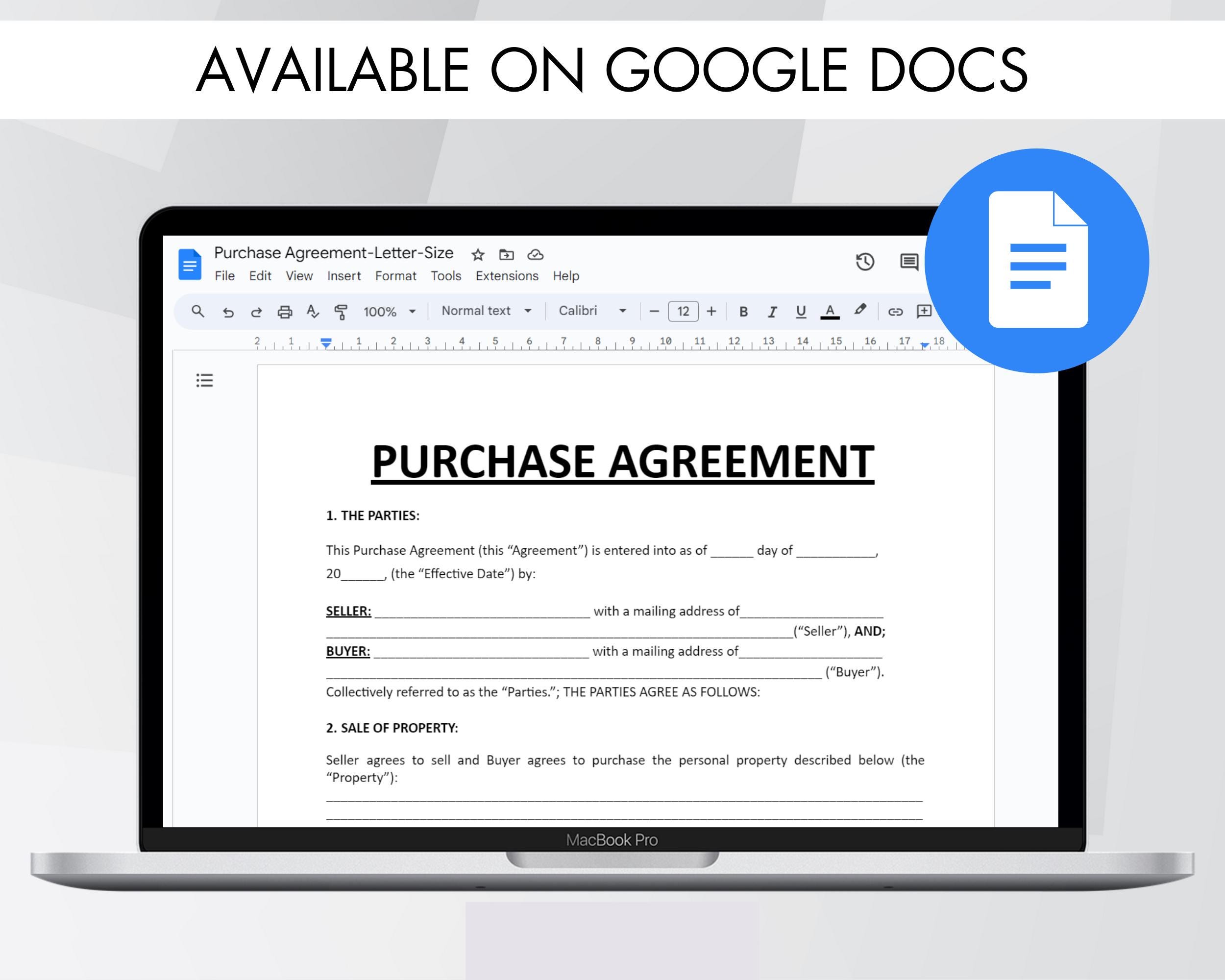This screenshot has width=1225, height=980.
Task: Open the Normal text style dropdown
Action: coord(487,311)
